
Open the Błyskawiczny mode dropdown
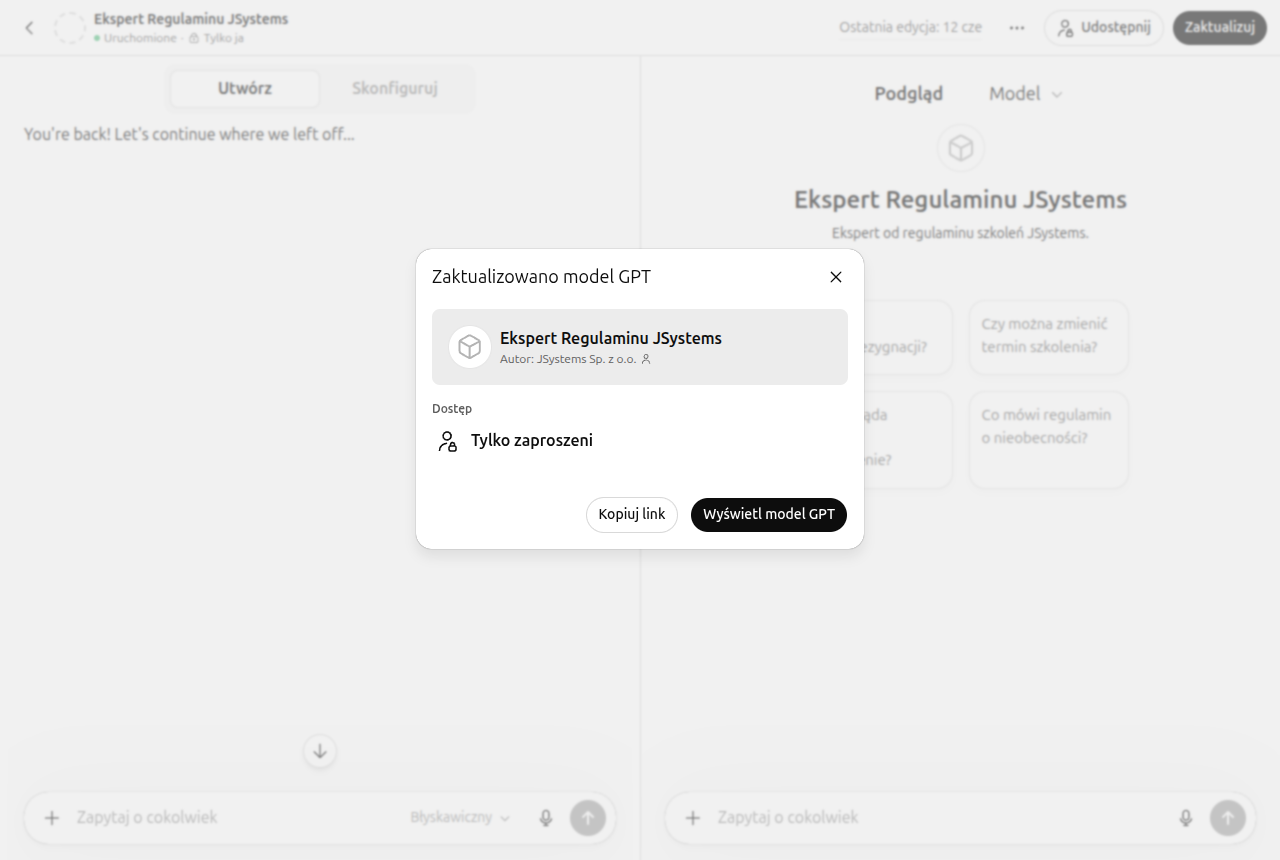460,818
